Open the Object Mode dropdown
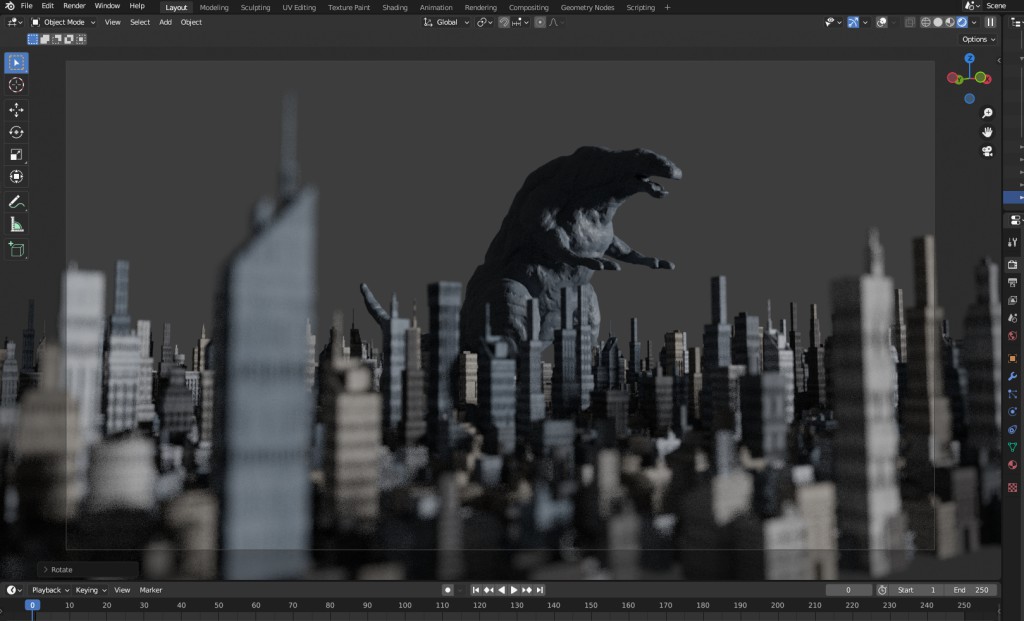 [x=63, y=22]
